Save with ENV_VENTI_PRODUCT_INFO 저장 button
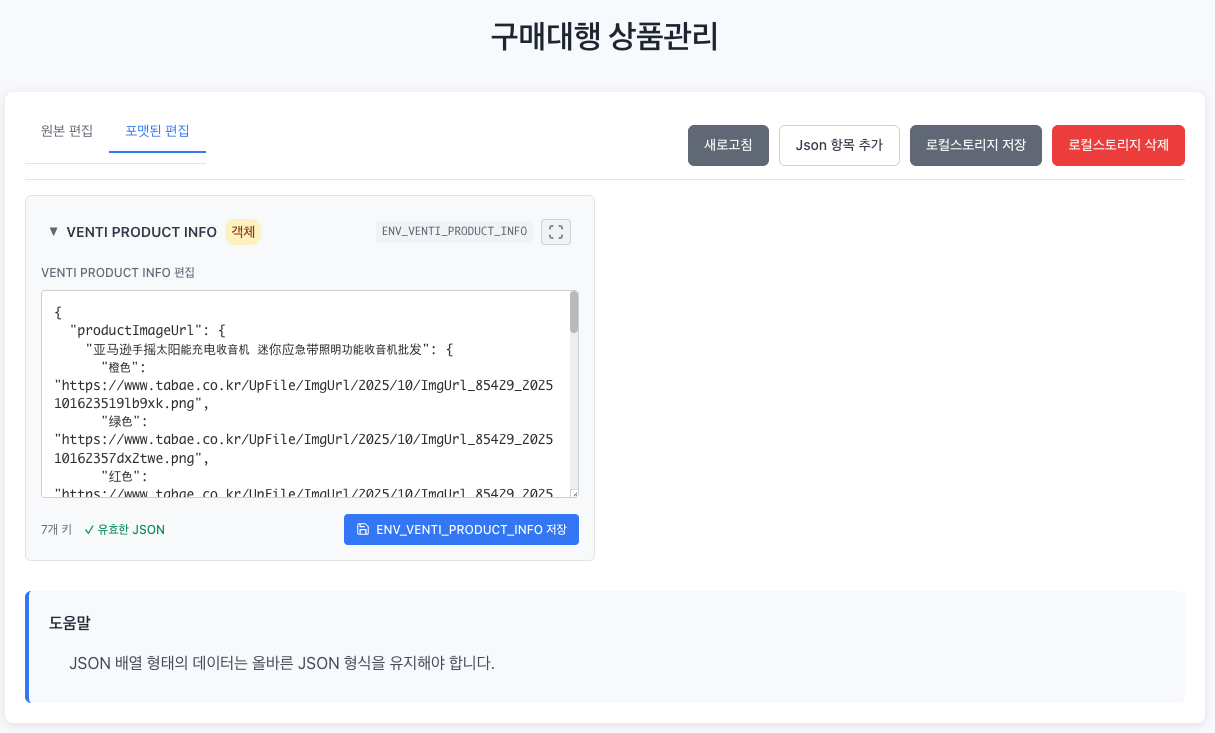The height and width of the screenshot is (733, 1215). click(461, 529)
